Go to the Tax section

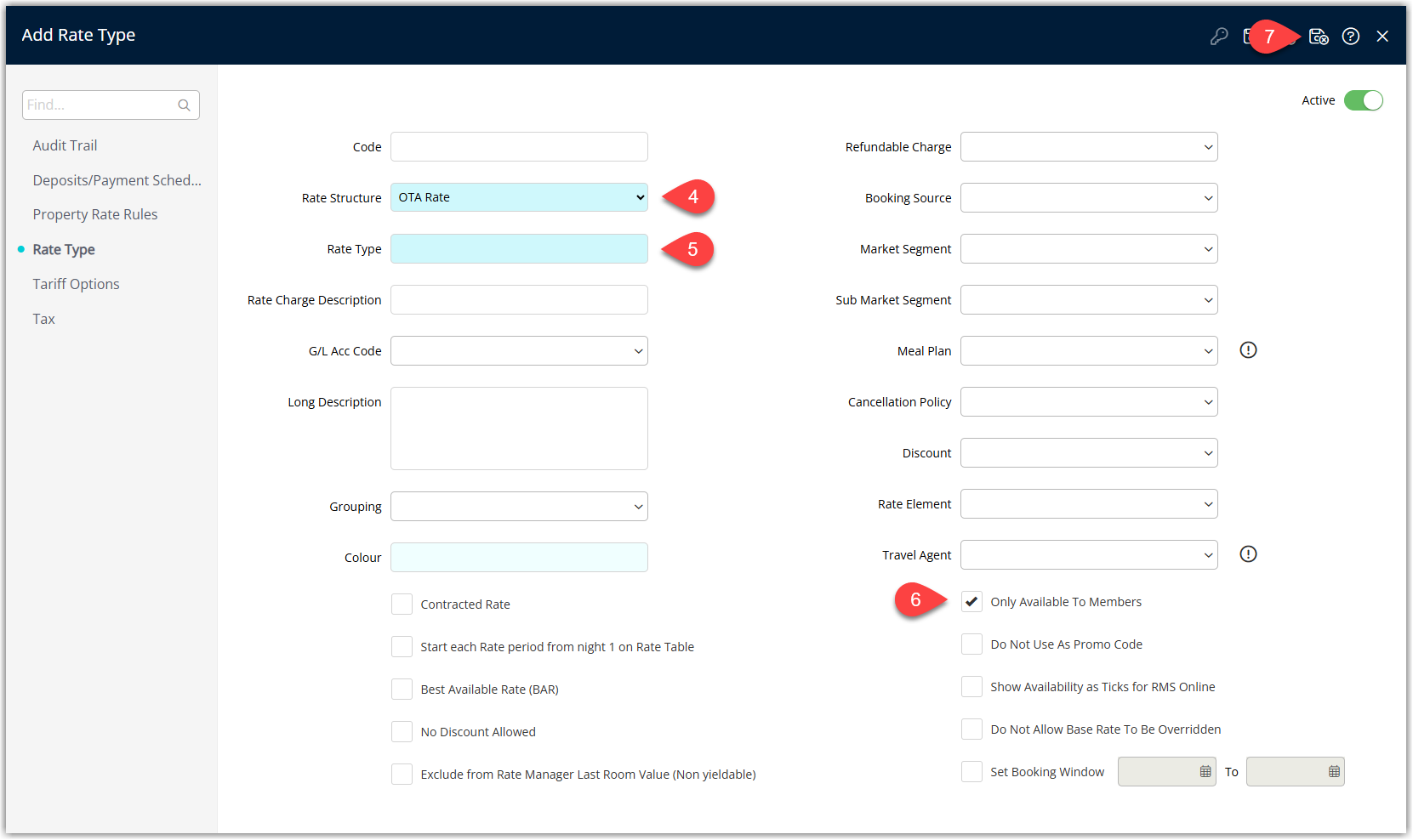click(x=43, y=319)
